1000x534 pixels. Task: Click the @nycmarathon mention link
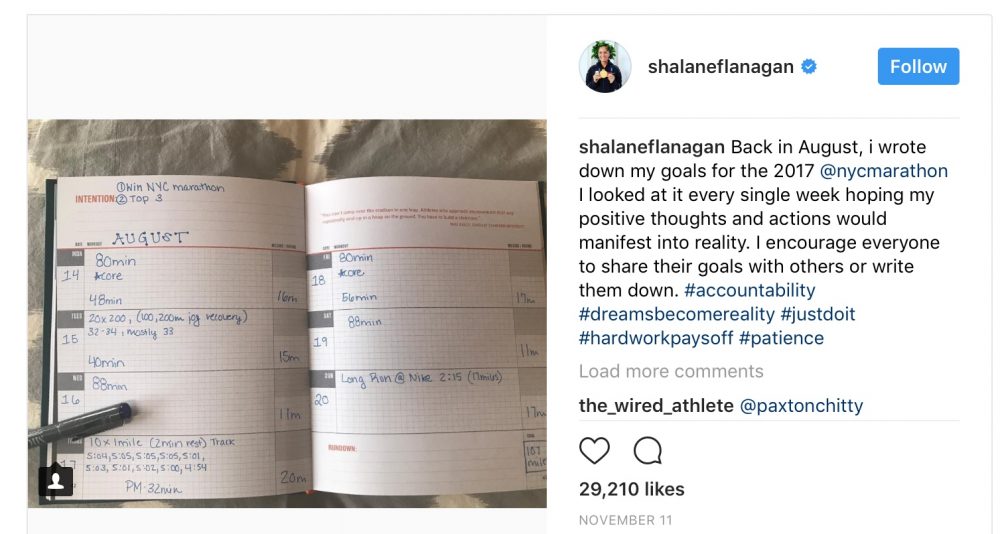click(x=884, y=171)
